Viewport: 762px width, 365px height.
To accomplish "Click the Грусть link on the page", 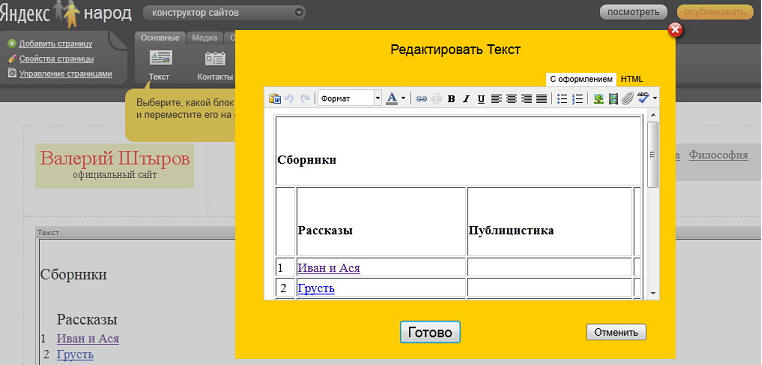I will 75,354.
